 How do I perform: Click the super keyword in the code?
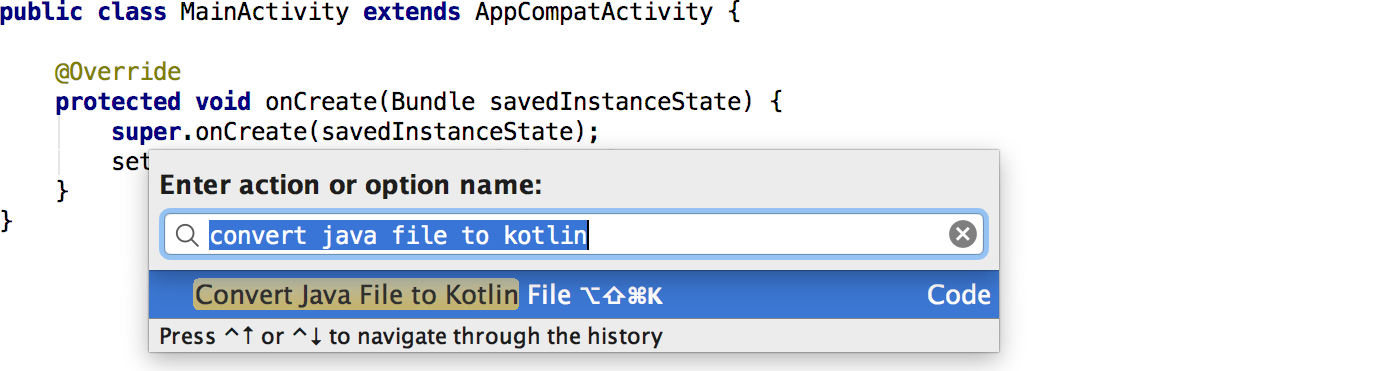coord(146,132)
